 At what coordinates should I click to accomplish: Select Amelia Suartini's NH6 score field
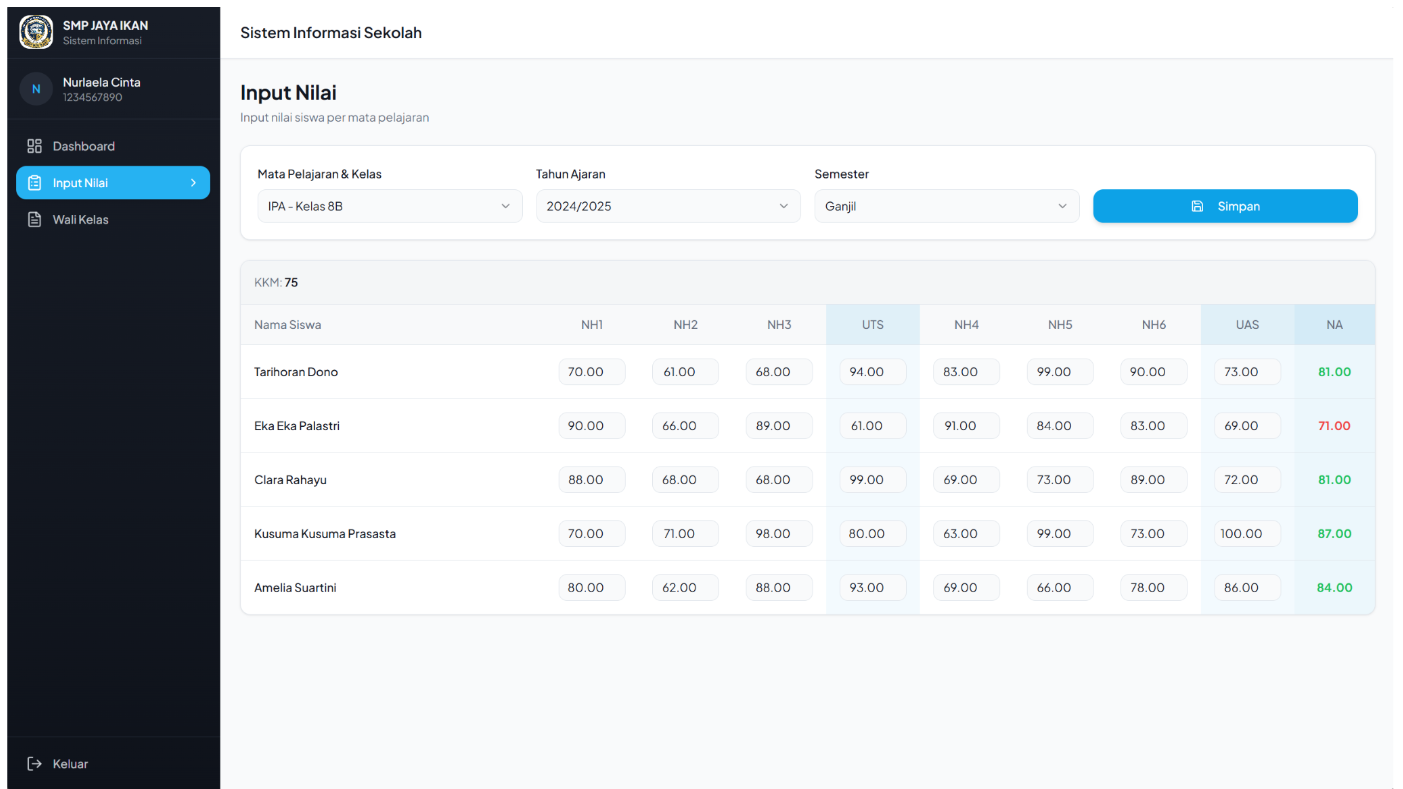click(1154, 588)
